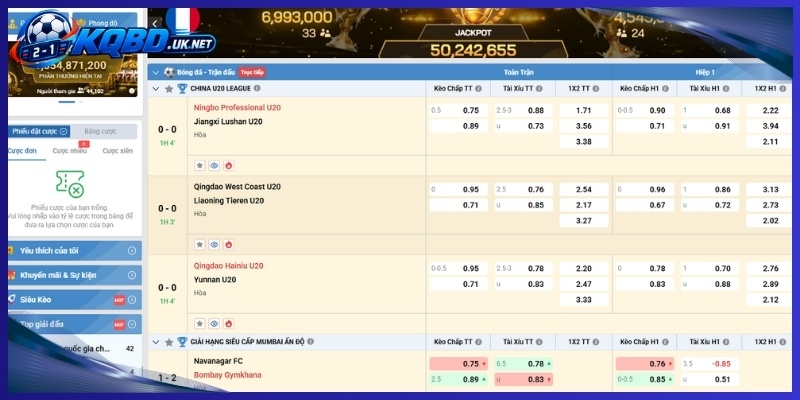Open the Phong độ tab
This screenshot has width=800, height=400.
click(x=105, y=23)
